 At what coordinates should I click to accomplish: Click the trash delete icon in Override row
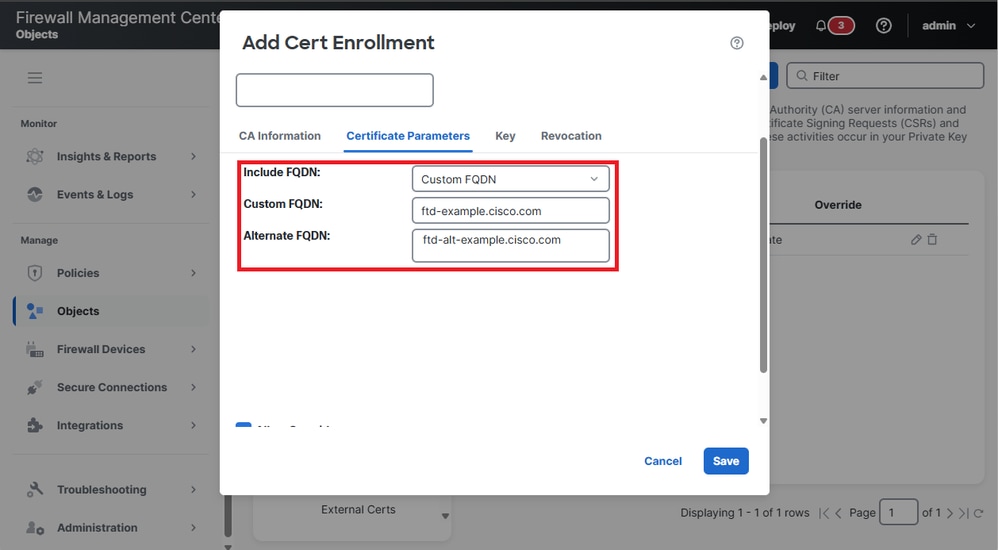[932, 240]
